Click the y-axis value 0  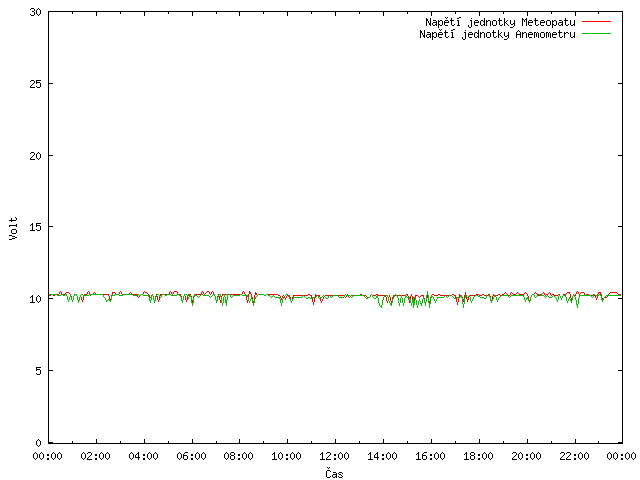[x=38, y=443]
